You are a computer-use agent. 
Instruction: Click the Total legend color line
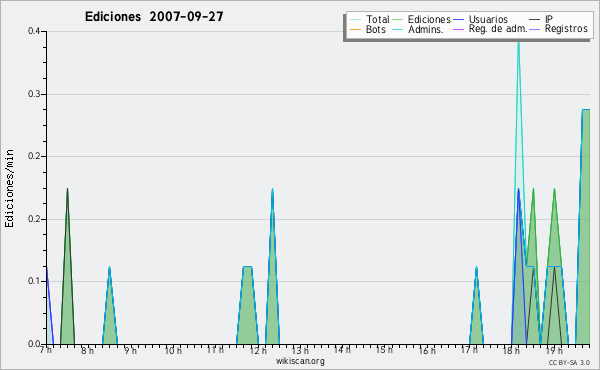click(x=355, y=20)
